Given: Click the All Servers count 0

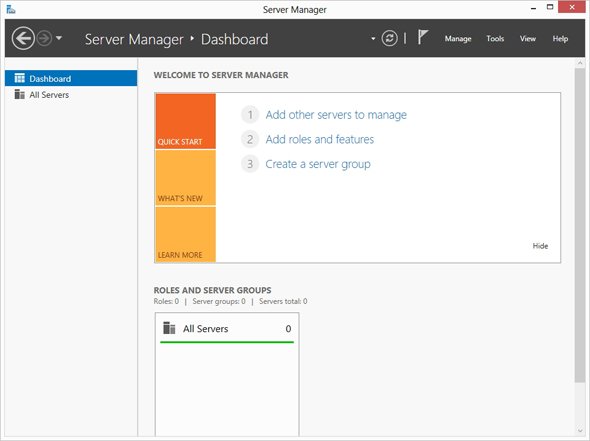Looking at the screenshot, I should click(288, 329).
